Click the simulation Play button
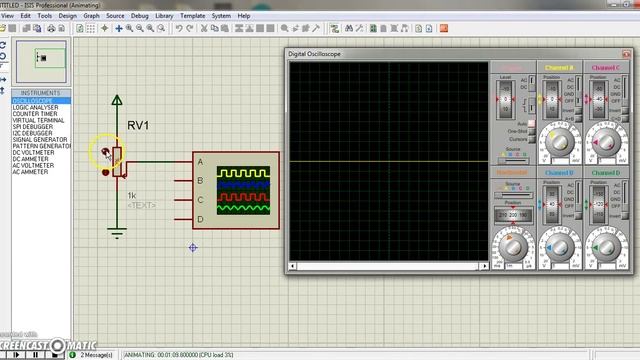Image resolution: width=640 pixels, height=360 pixels. tap(16, 355)
